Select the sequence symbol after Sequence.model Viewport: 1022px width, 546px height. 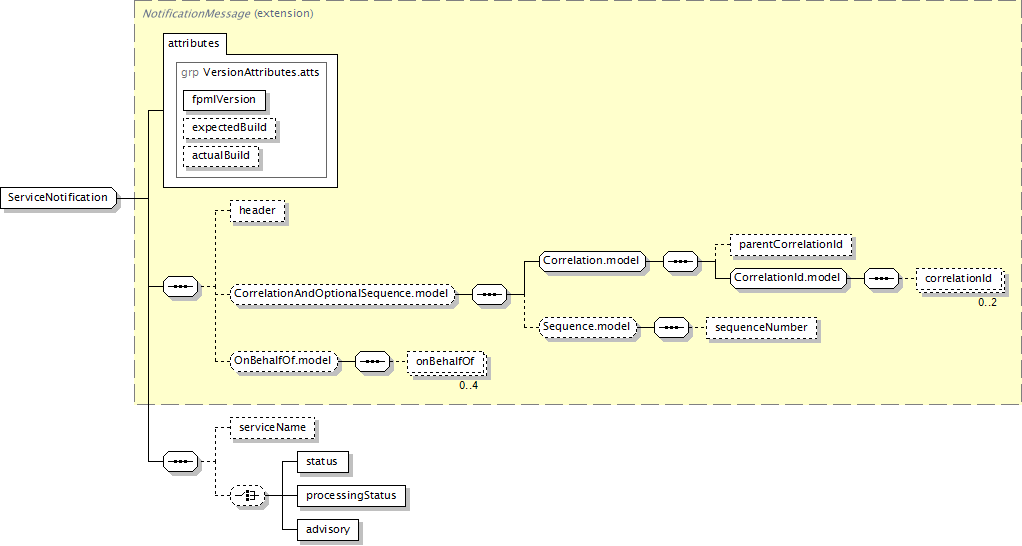coord(670,327)
